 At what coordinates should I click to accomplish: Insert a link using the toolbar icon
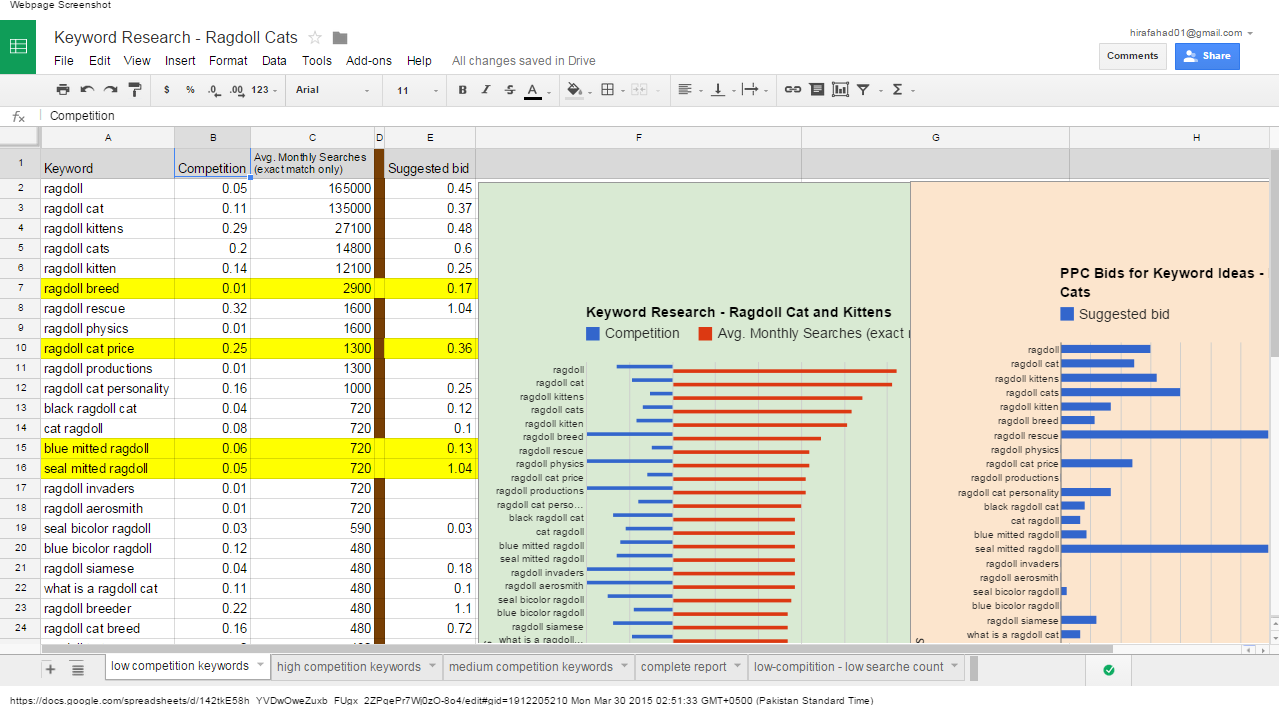pyautogui.click(x=792, y=90)
